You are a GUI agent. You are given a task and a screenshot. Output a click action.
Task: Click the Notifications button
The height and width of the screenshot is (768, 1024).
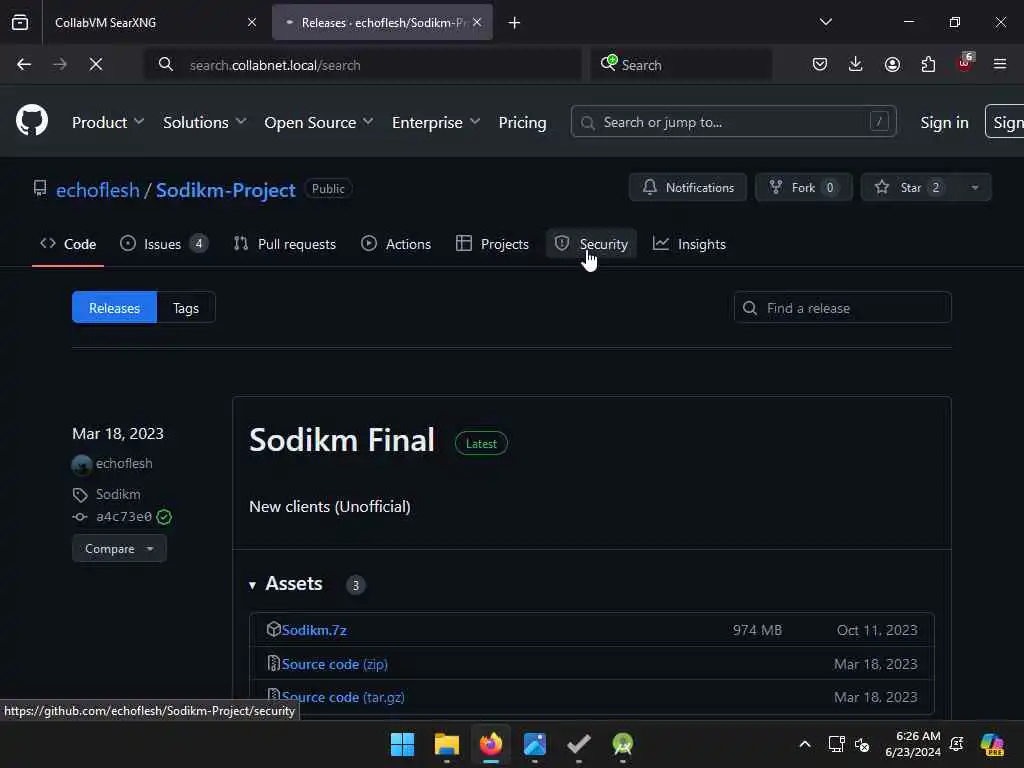688,187
